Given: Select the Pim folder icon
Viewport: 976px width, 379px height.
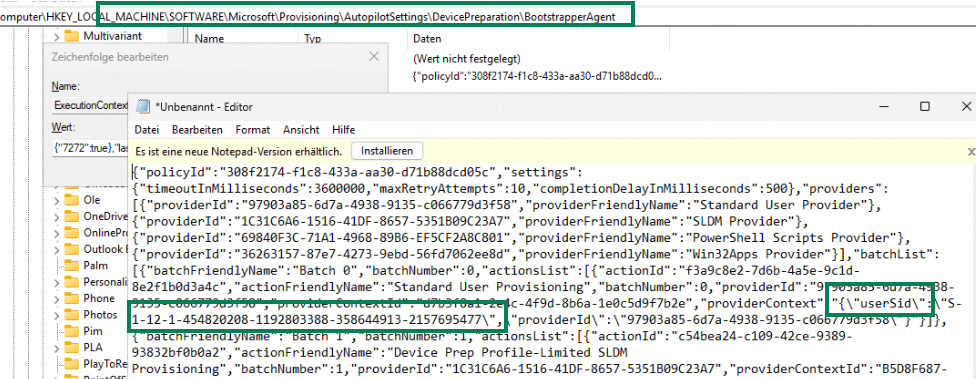Looking at the screenshot, I should click(x=72, y=330).
